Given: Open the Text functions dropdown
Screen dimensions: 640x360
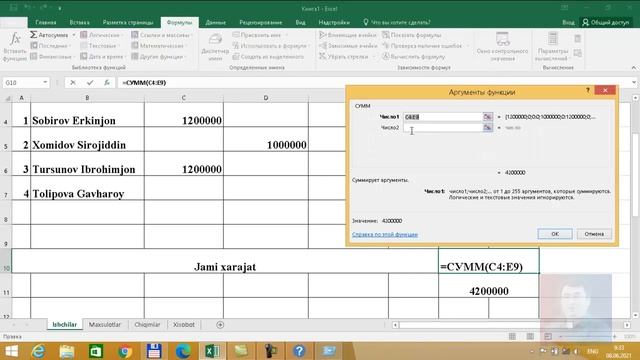Looking at the screenshot, I should [99, 46].
